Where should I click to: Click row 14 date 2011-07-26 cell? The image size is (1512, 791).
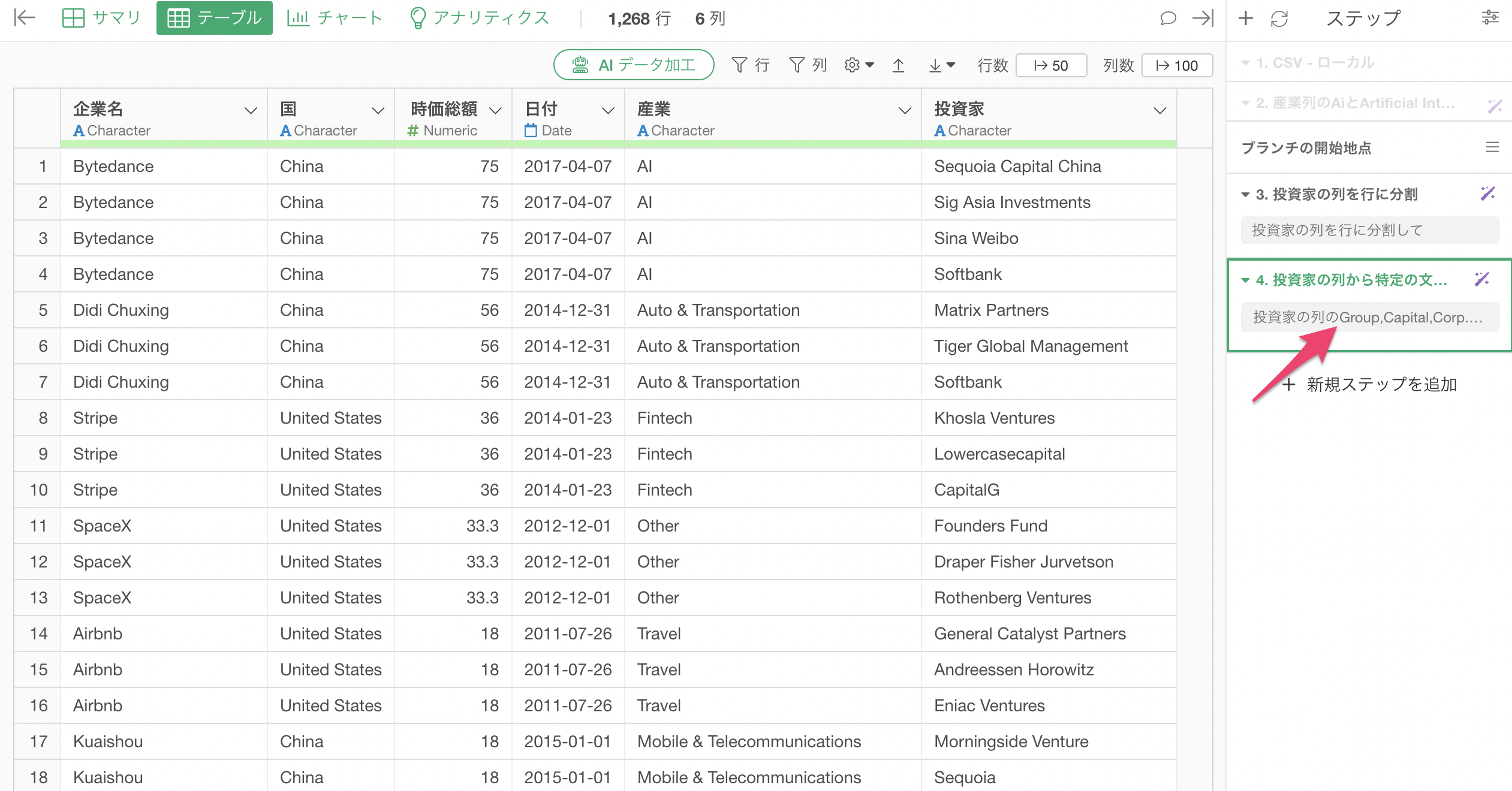coord(568,633)
